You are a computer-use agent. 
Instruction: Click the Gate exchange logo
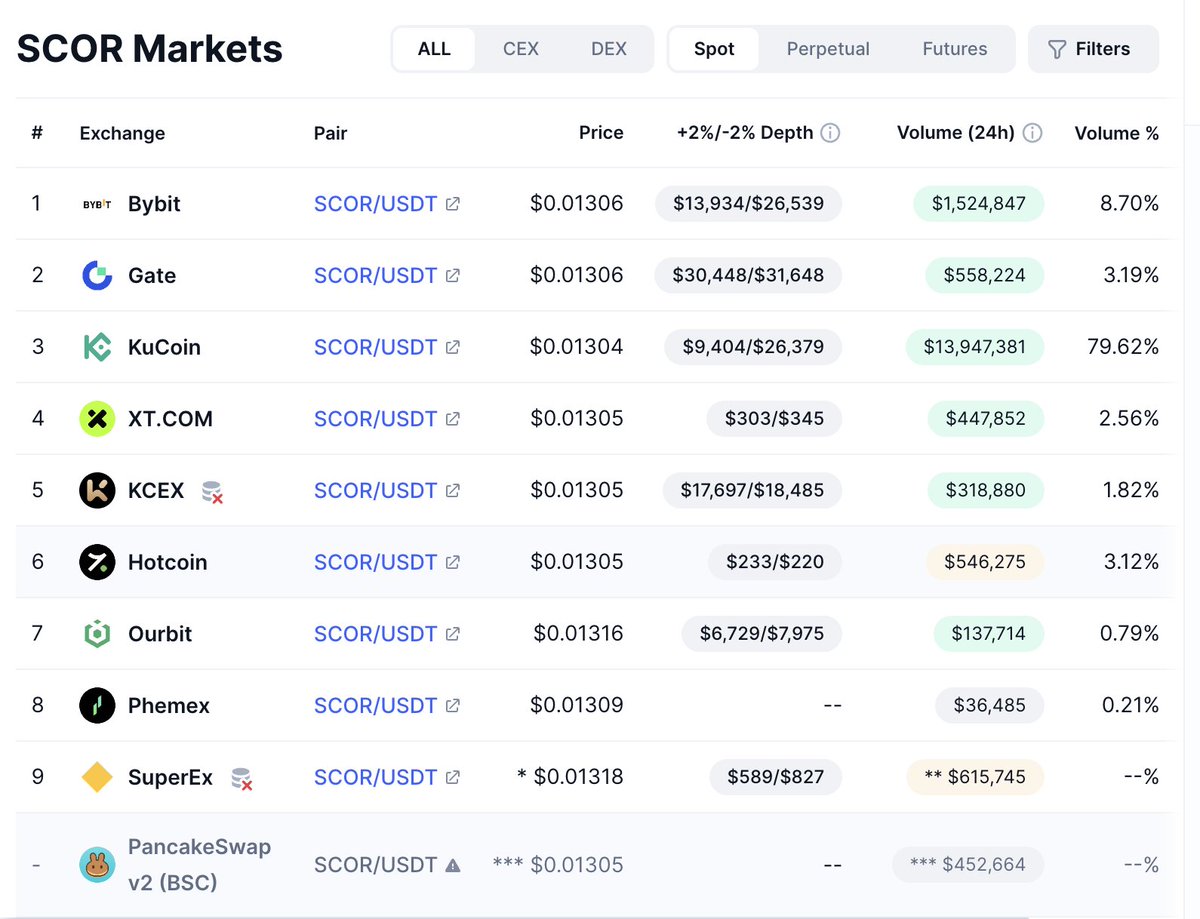click(97, 275)
